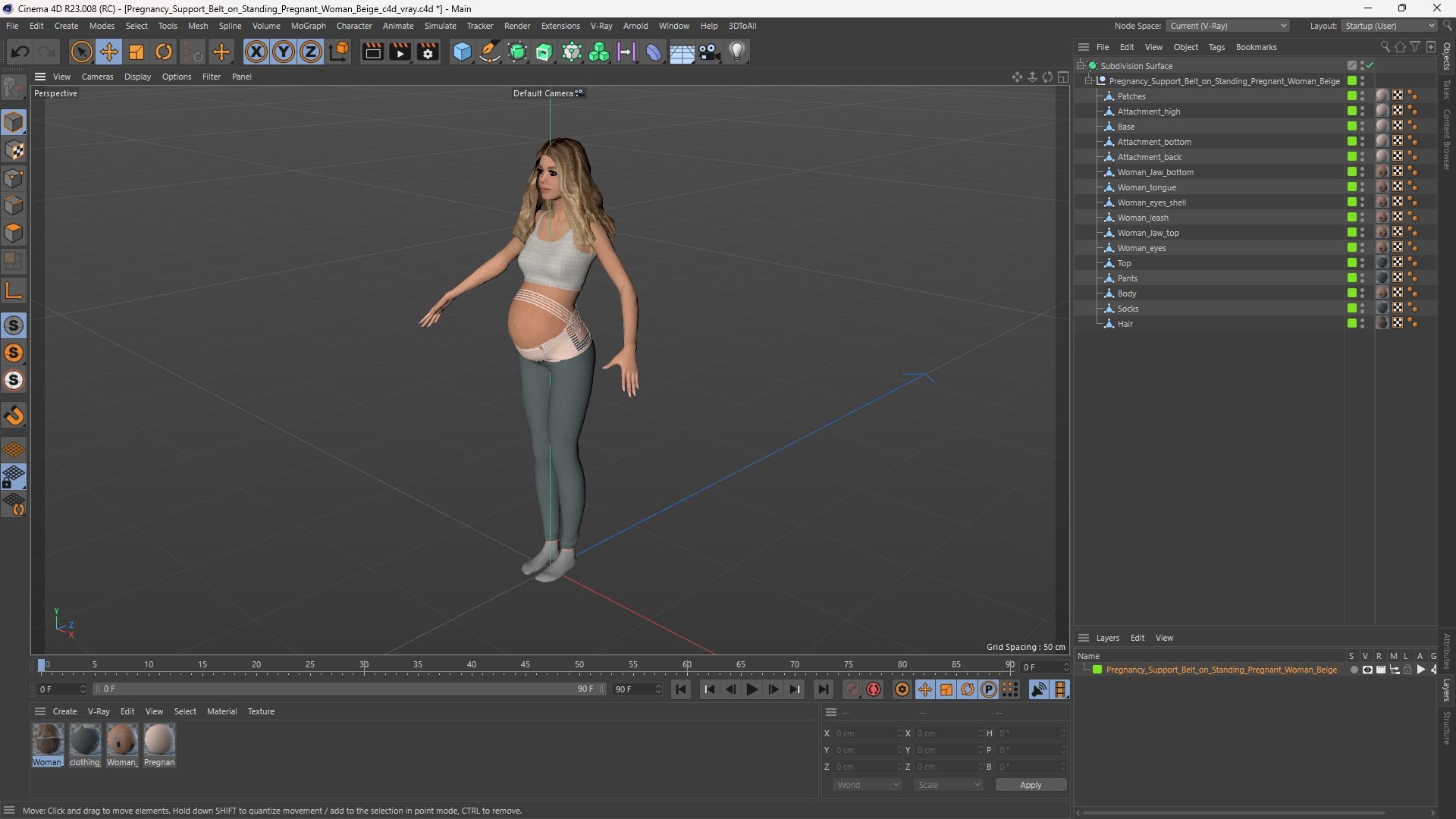Select the Scale tool
Image resolution: width=1456 pixels, height=819 pixels.
pos(136,52)
